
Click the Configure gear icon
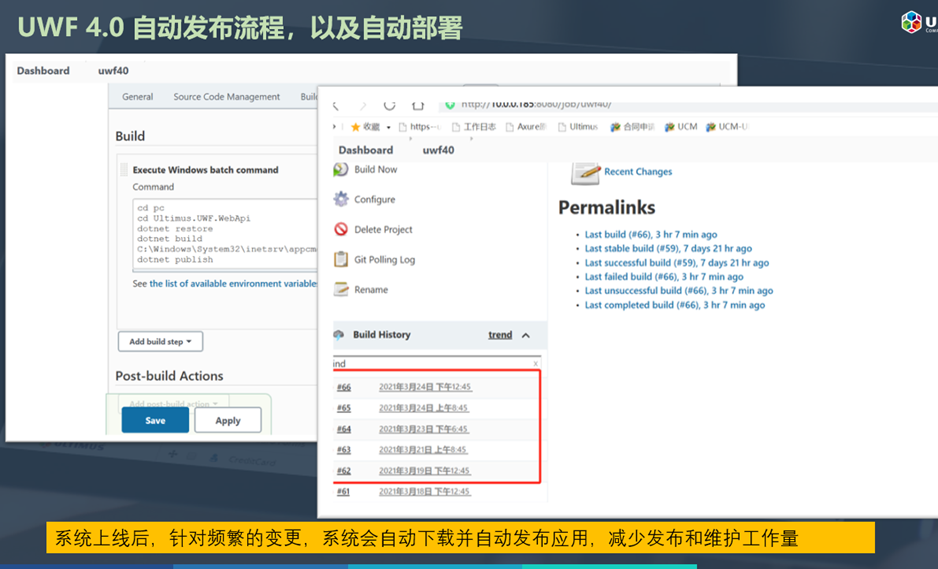point(341,200)
